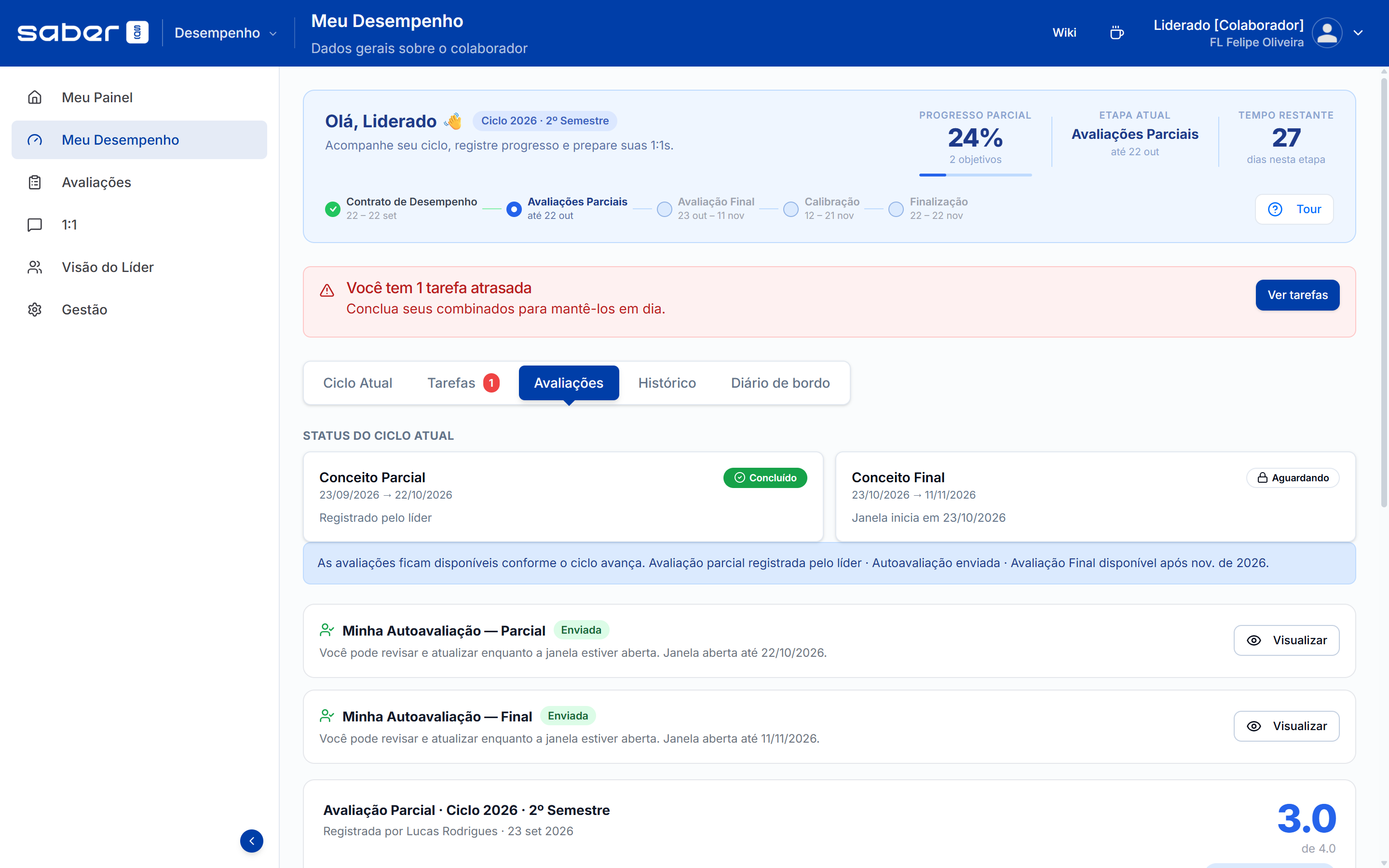This screenshot has width=1389, height=868.
Task: Click the Meu Painel home icon
Action: [x=35, y=97]
